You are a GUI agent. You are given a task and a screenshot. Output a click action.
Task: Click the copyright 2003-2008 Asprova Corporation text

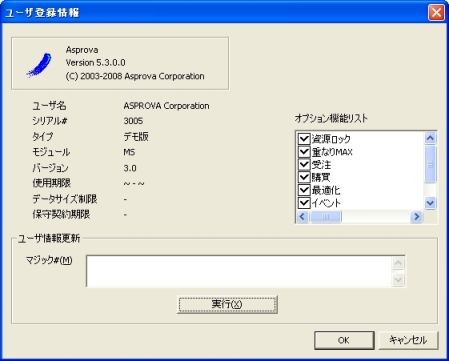click(135, 76)
